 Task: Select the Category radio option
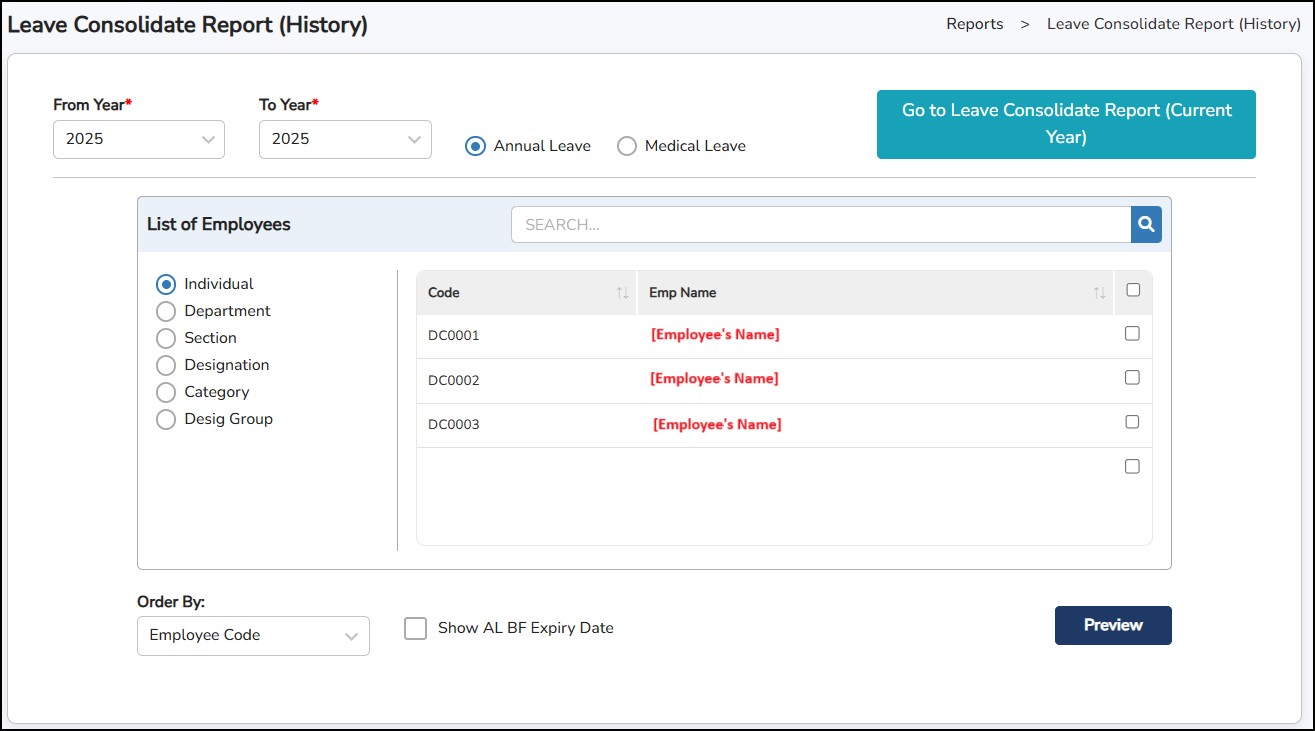(x=166, y=392)
